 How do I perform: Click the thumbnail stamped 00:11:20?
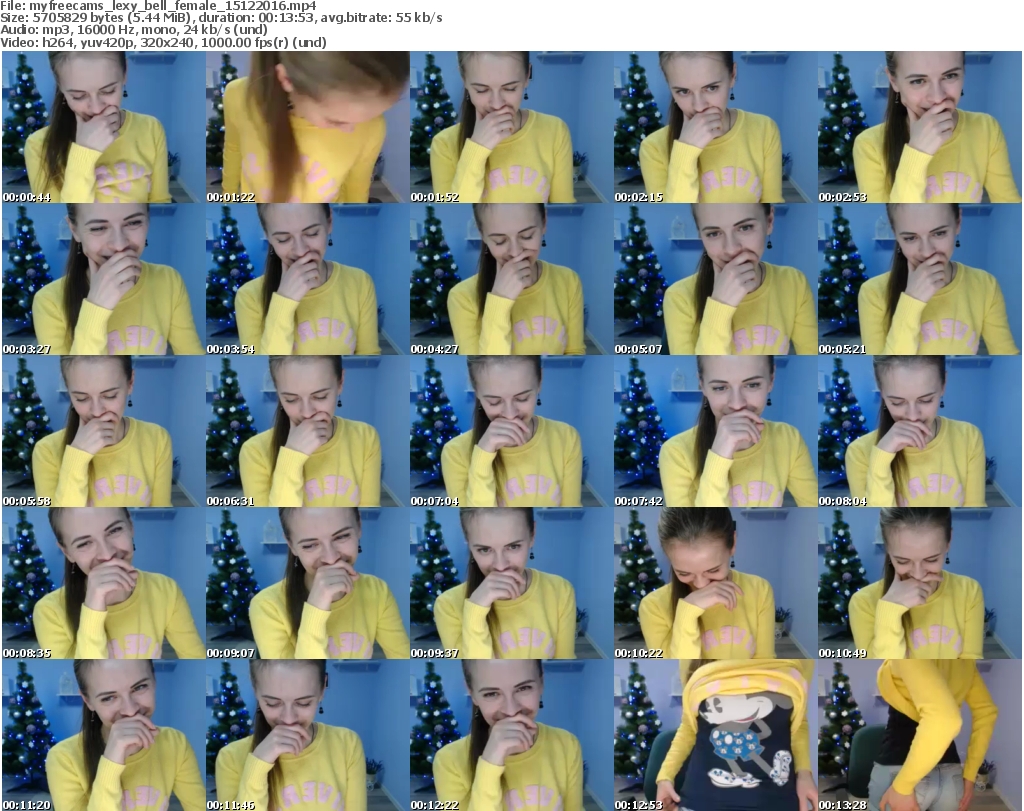pyautogui.click(x=104, y=735)
